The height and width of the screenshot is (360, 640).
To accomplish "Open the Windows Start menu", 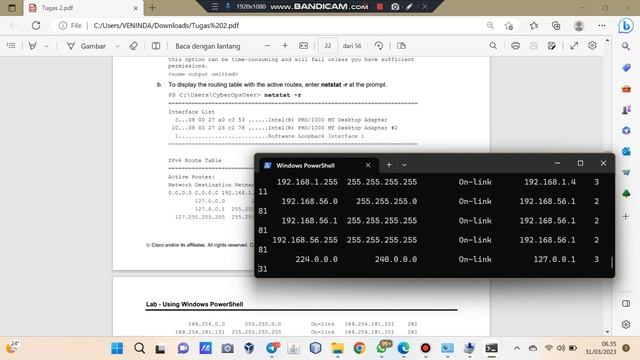I will pos(117,348).
